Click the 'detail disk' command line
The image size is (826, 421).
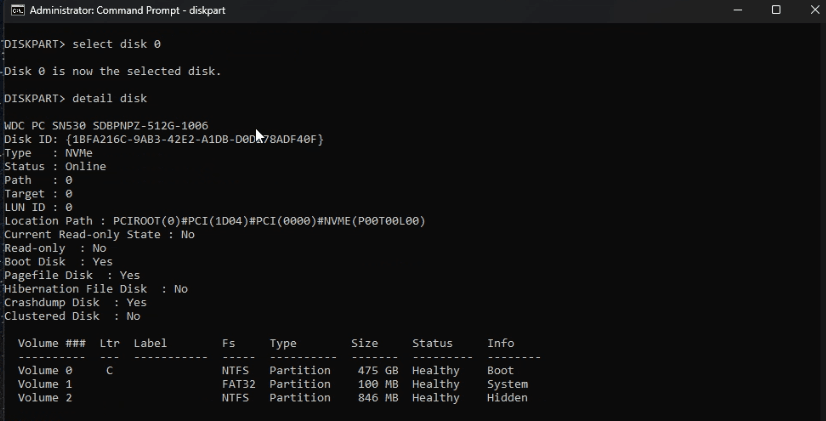coord(109,98)
